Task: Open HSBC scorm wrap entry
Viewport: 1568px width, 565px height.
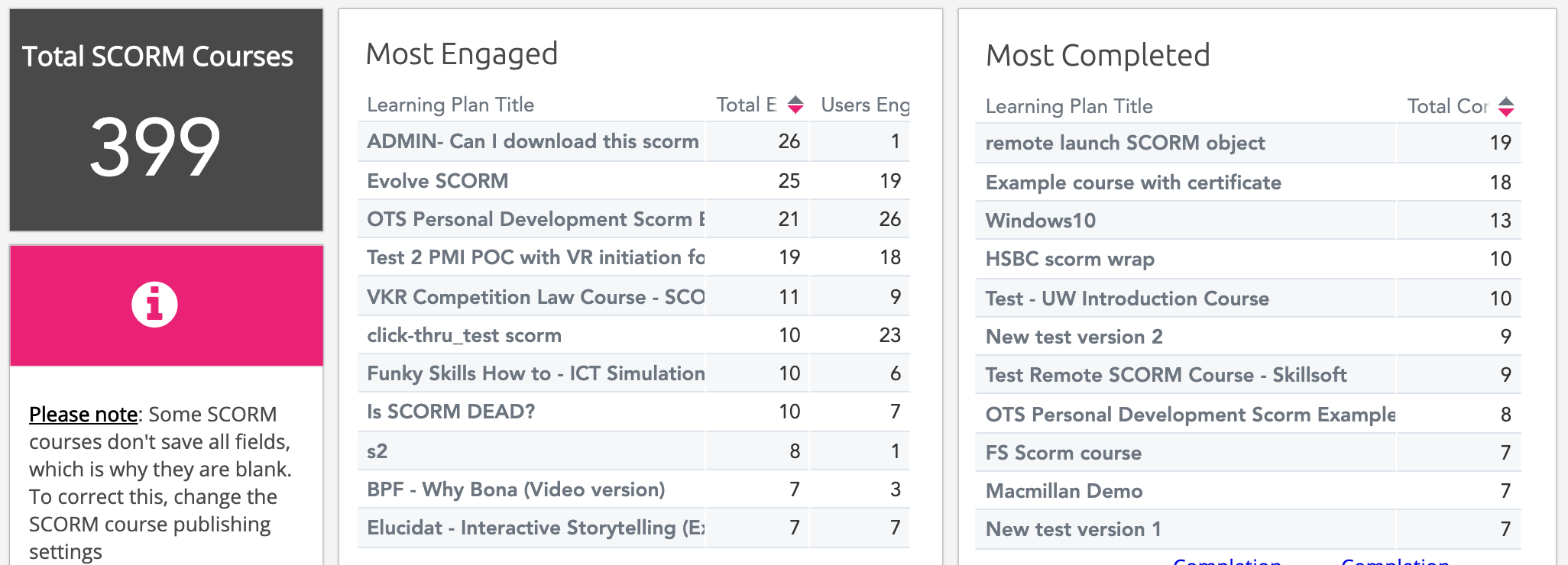Action: tap(1069, 259)
